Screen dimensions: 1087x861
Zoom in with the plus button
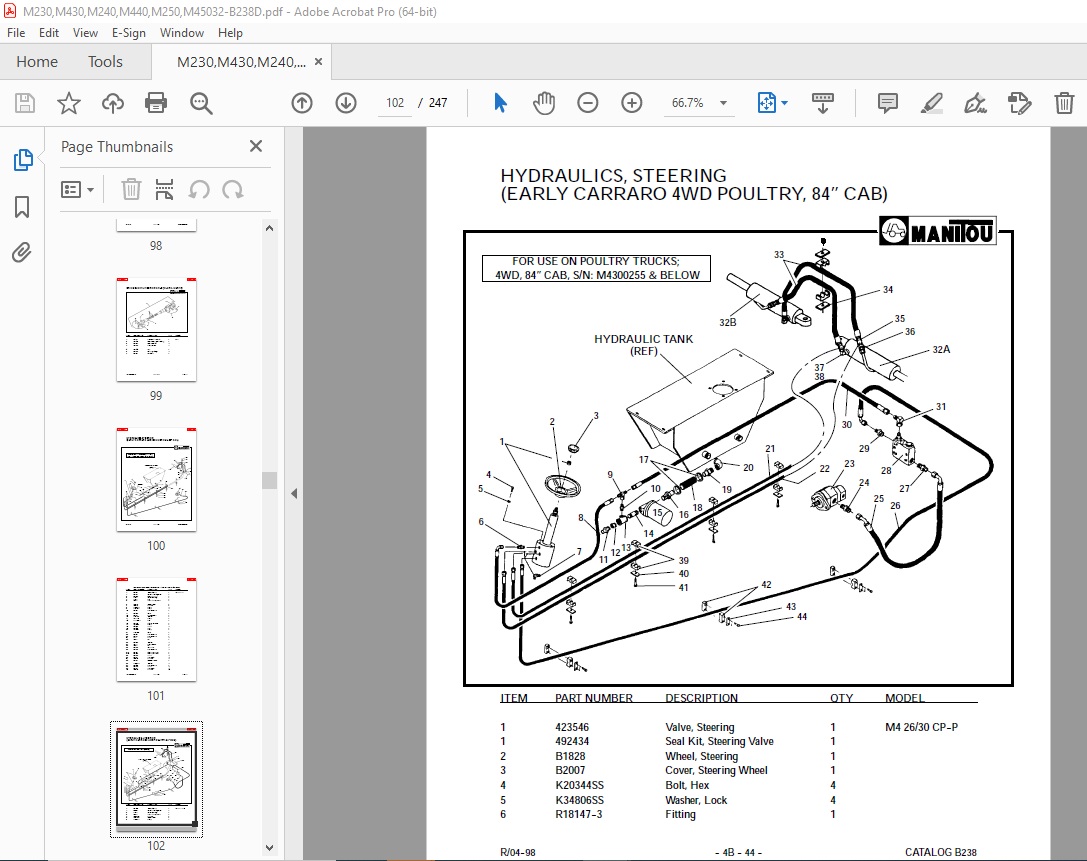(632, 103)
